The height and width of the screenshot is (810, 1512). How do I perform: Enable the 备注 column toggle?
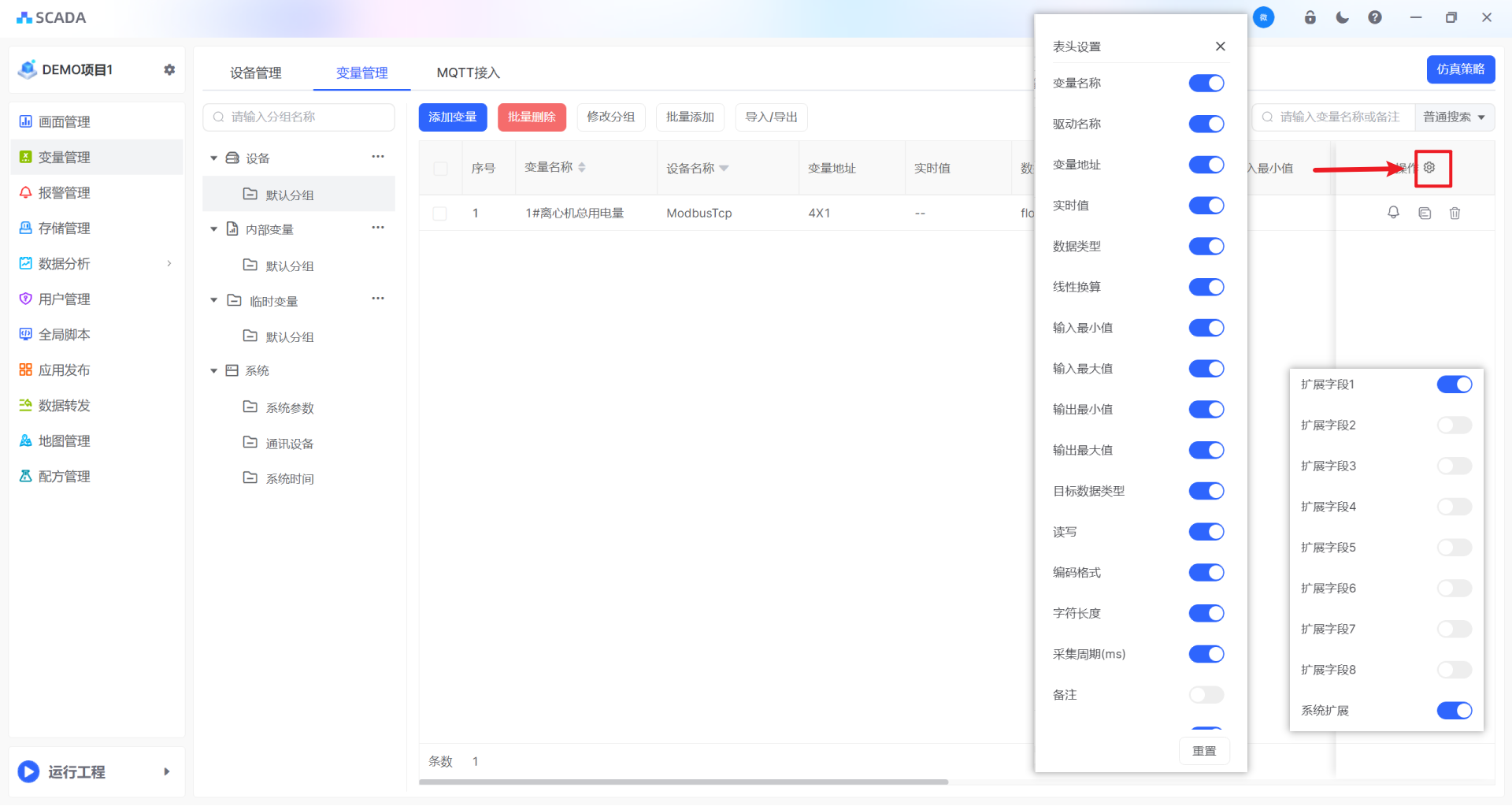tap(1206, 695)
